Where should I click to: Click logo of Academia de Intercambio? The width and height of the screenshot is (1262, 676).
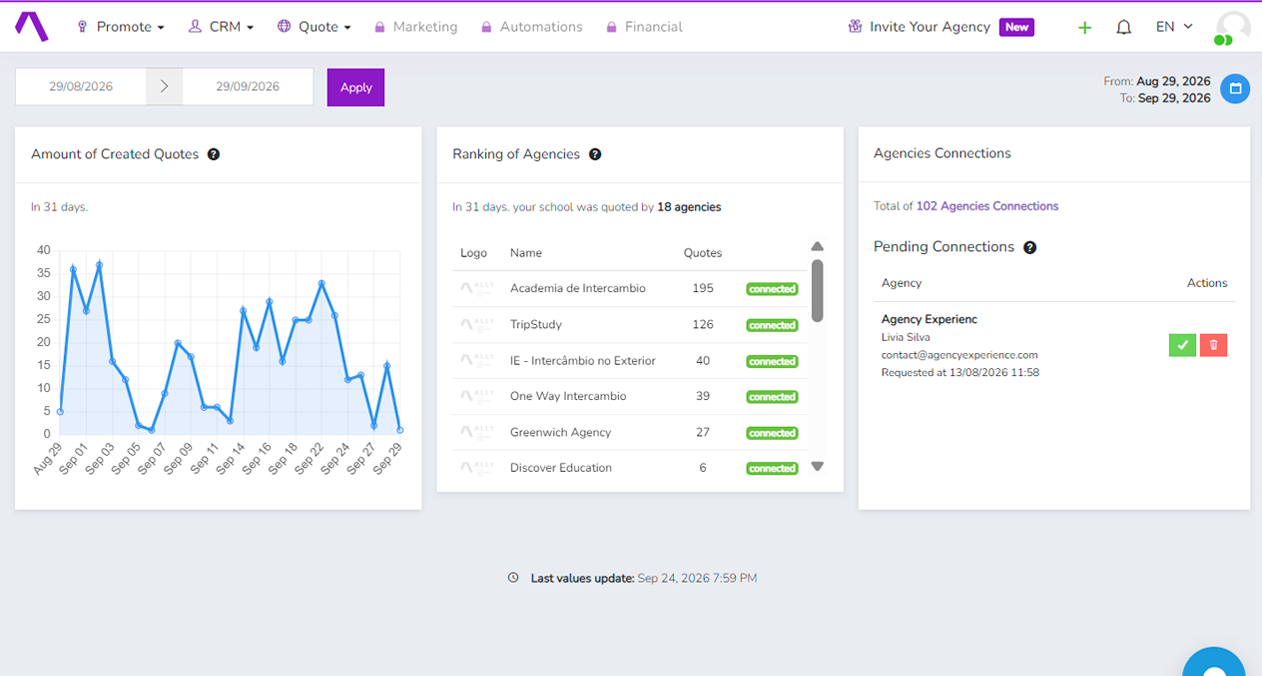click(x=477, y=288)
